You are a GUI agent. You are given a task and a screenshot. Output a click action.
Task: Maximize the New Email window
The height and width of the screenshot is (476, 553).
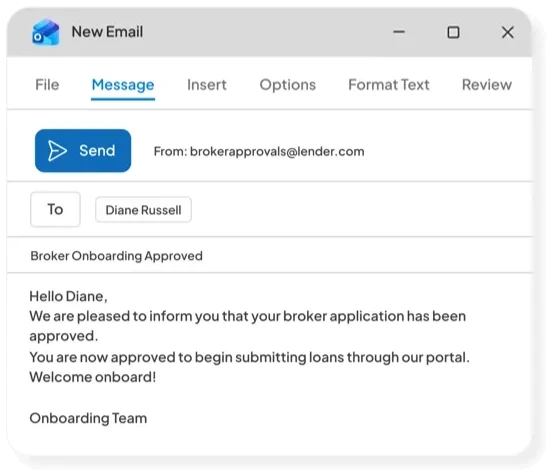click(x=453, y=32)
